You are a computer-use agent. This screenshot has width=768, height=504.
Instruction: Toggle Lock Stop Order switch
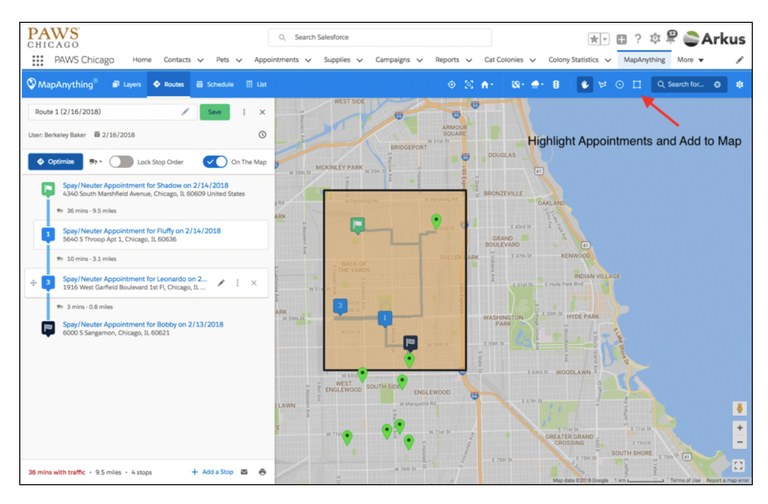[121, 162]
